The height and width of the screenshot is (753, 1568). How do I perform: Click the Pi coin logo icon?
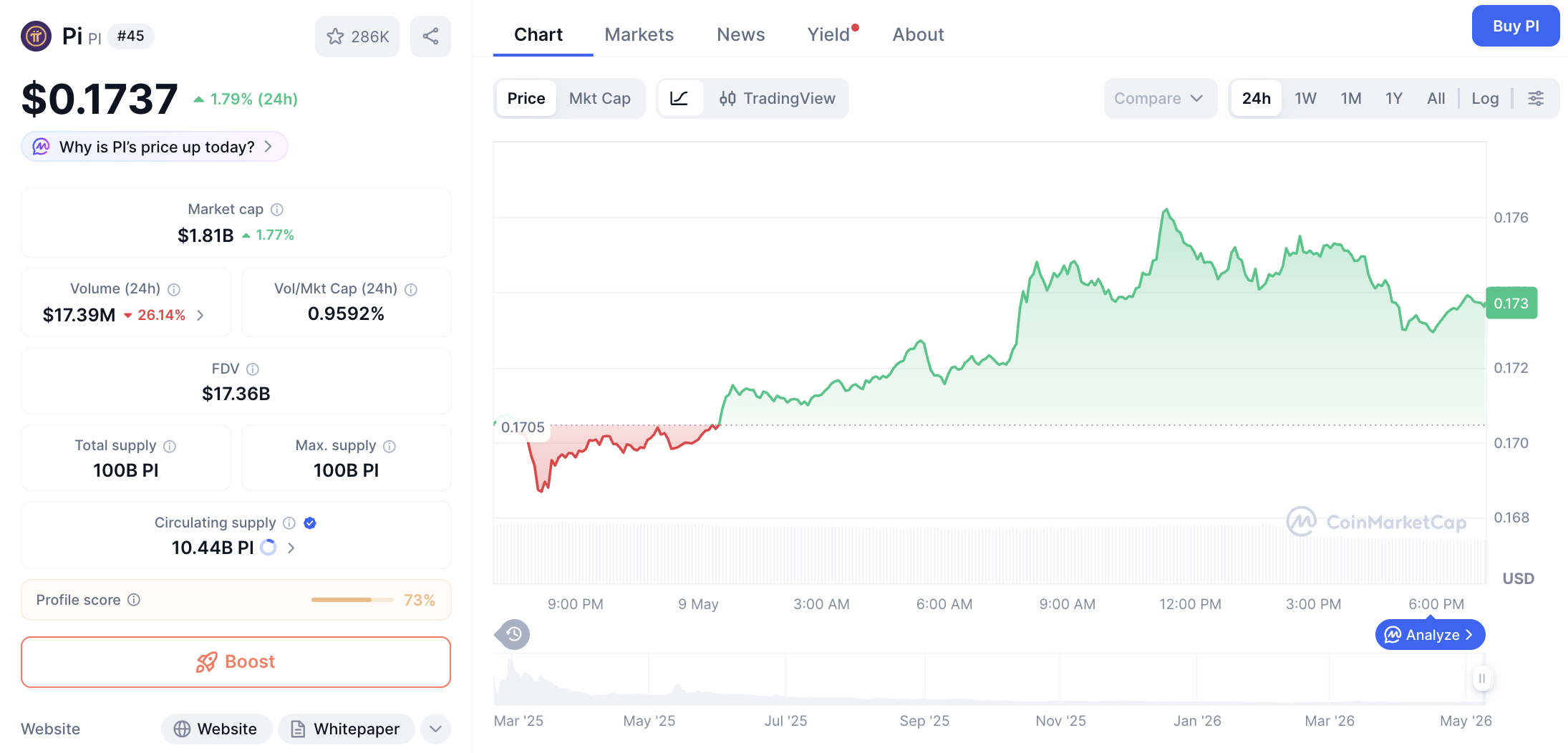[36, 36]
